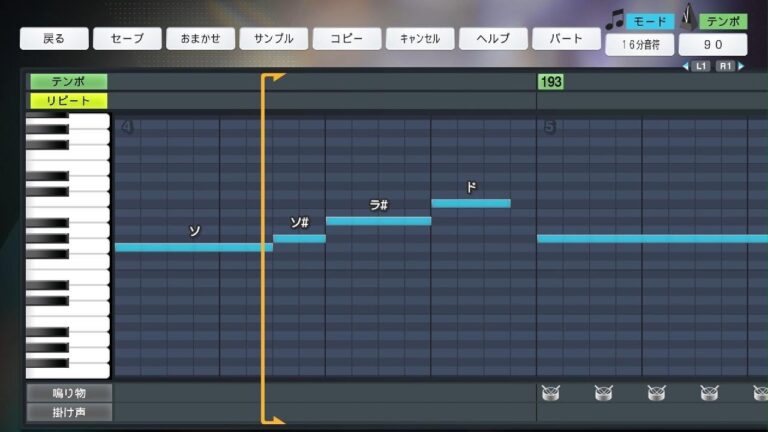This screenshot has width=768, height=432.
Task: Open the ヘルプ (Help) menu
Action: (493, 39)
